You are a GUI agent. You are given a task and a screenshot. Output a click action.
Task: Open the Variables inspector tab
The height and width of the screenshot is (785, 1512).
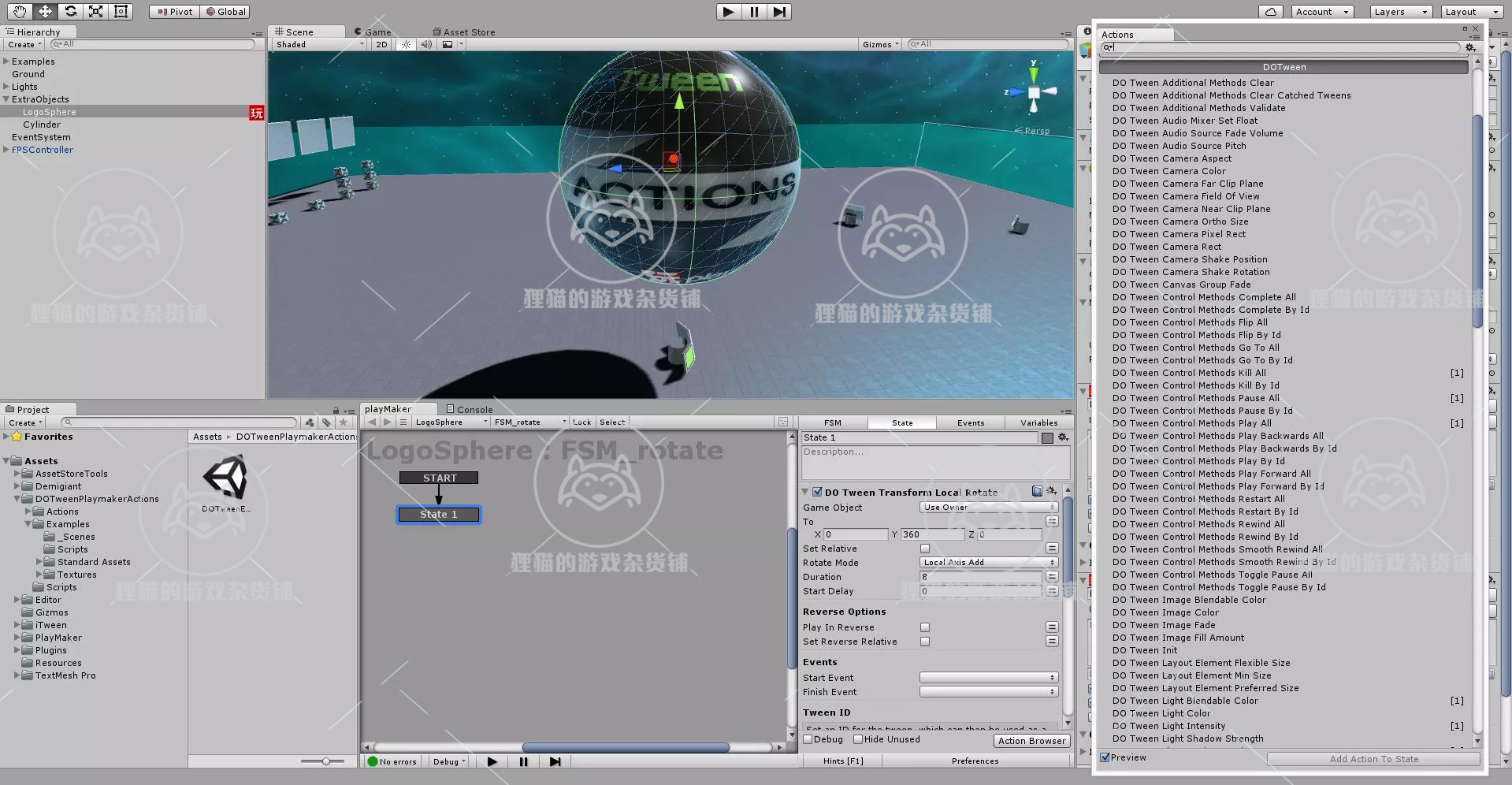click(1039, 423)
